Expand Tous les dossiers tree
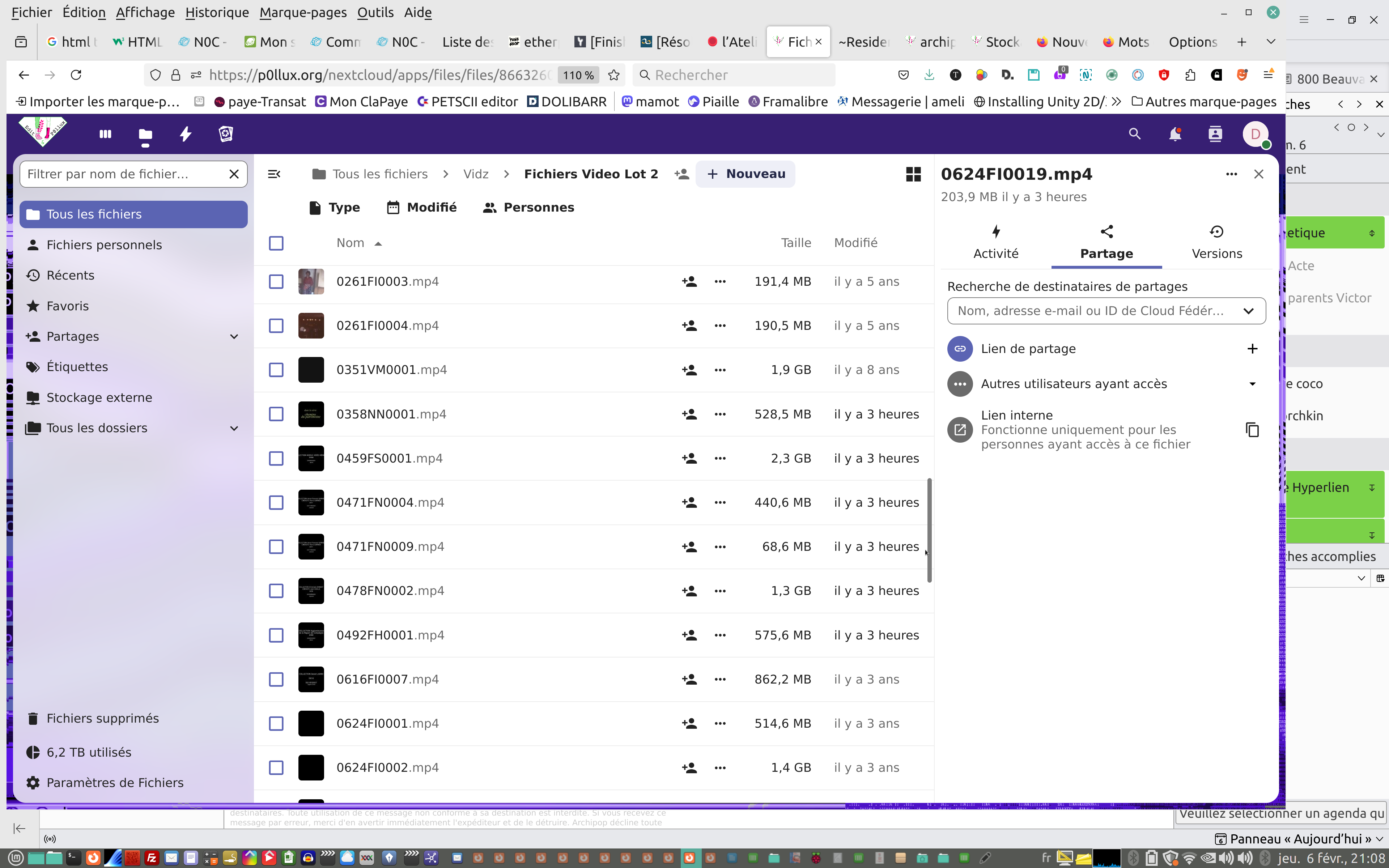The height and width of the screenshot is (868, 1389). click(x=234, y=428)
